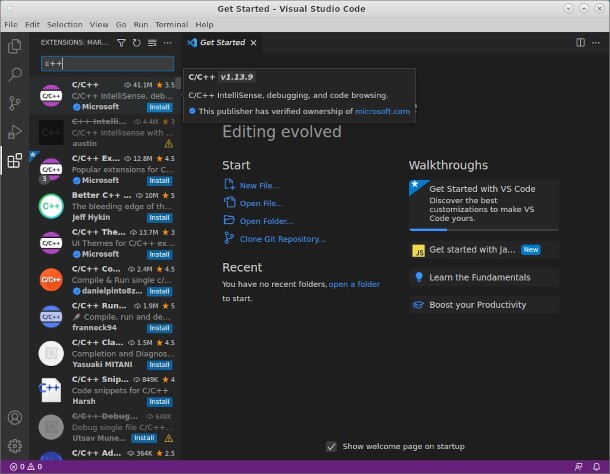Click the extensions list scrollbar
Screen dimensions: 610x474
pyautogui.click(x=178, y=83)
